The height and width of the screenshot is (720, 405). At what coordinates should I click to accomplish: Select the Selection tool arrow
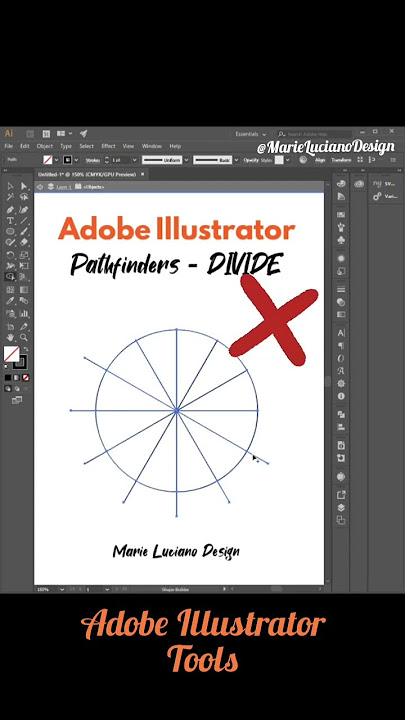coord(10,186)
